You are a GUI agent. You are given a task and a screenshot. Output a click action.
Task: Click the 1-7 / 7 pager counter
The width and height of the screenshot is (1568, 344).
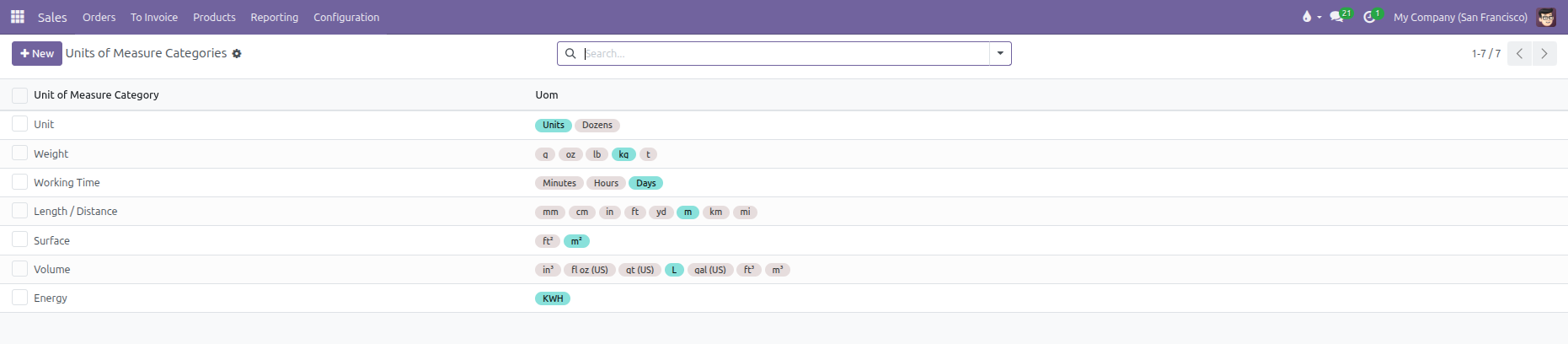[1486, 53]
